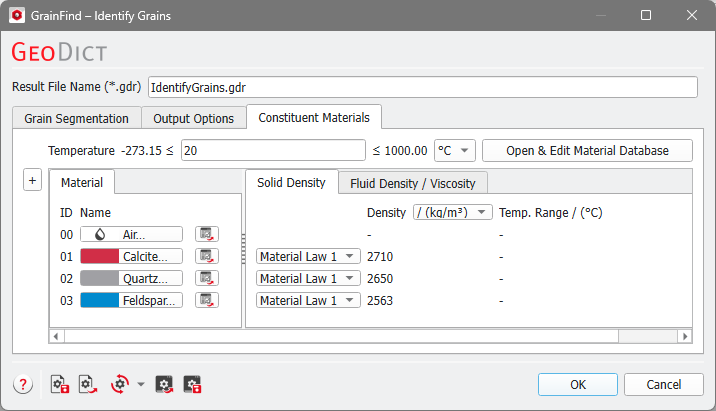Image resolution: width=716 pixels, height=411 pixels.
Task: Open material database icon for Feldspar row
Action: coord(207,300)
